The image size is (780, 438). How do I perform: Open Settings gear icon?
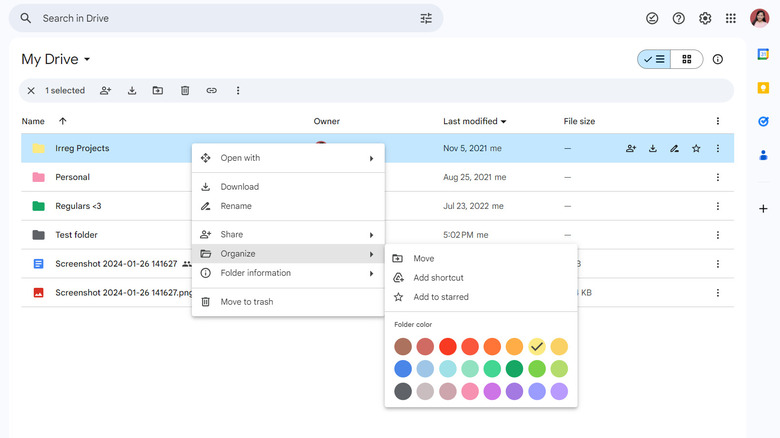click(x=705, y=18)
